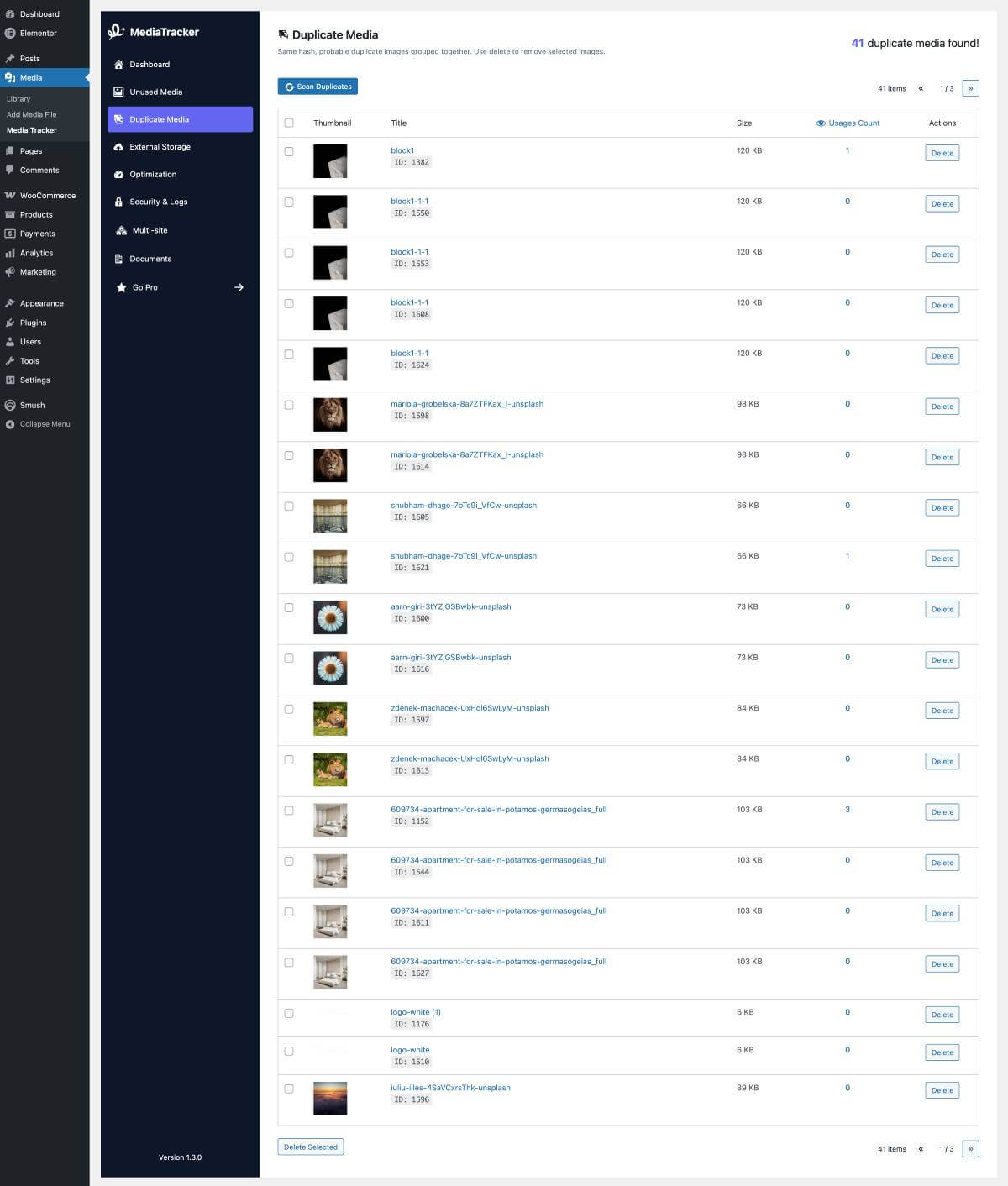Viewport: 1008px width, 1186px height.
Task: Click usage count 3 for apartment ID 1152
Action: click(848, 810)
